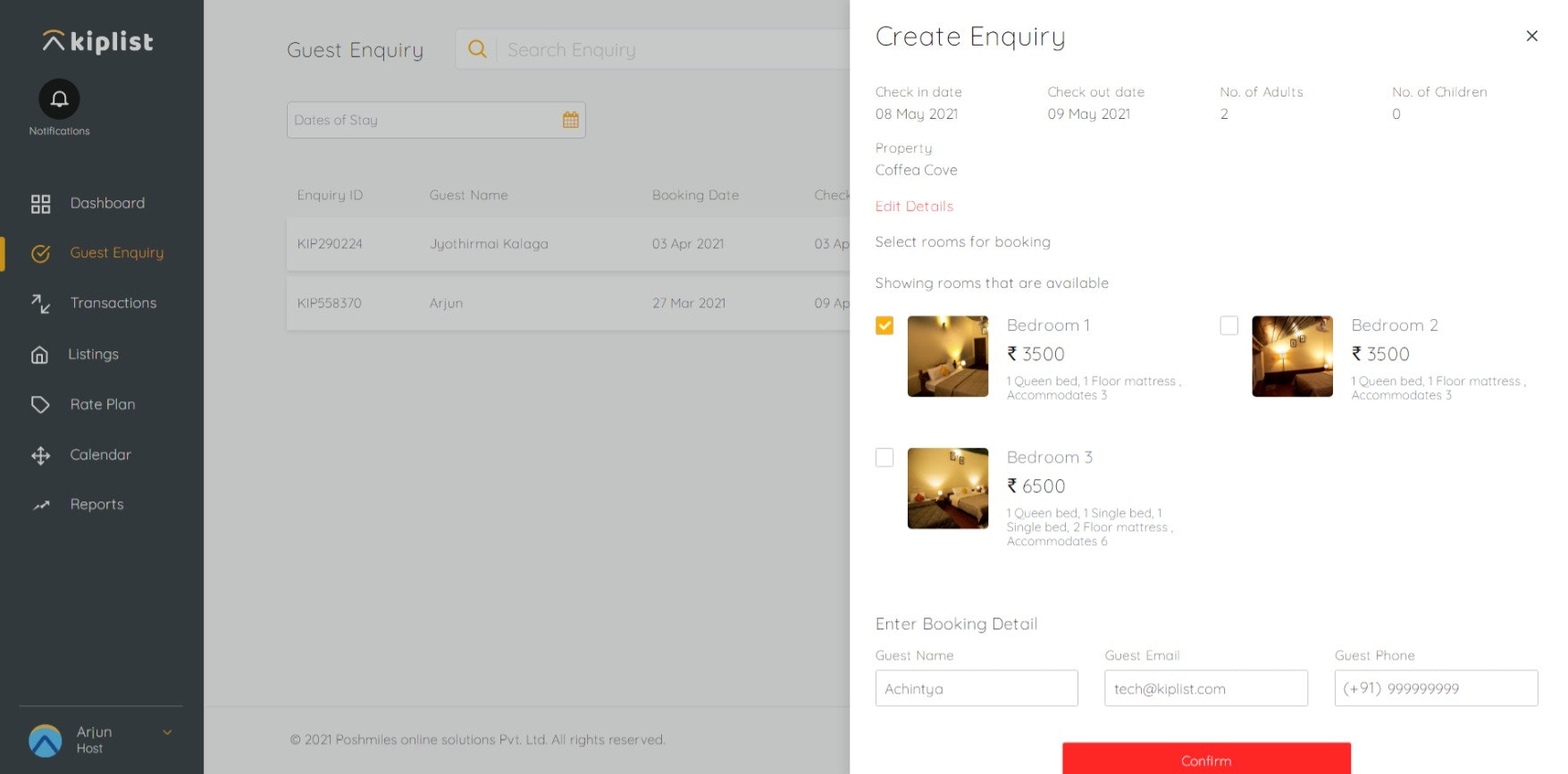Click Arjun's profile avatar
1568x774 pixels.
click(45, 740)
